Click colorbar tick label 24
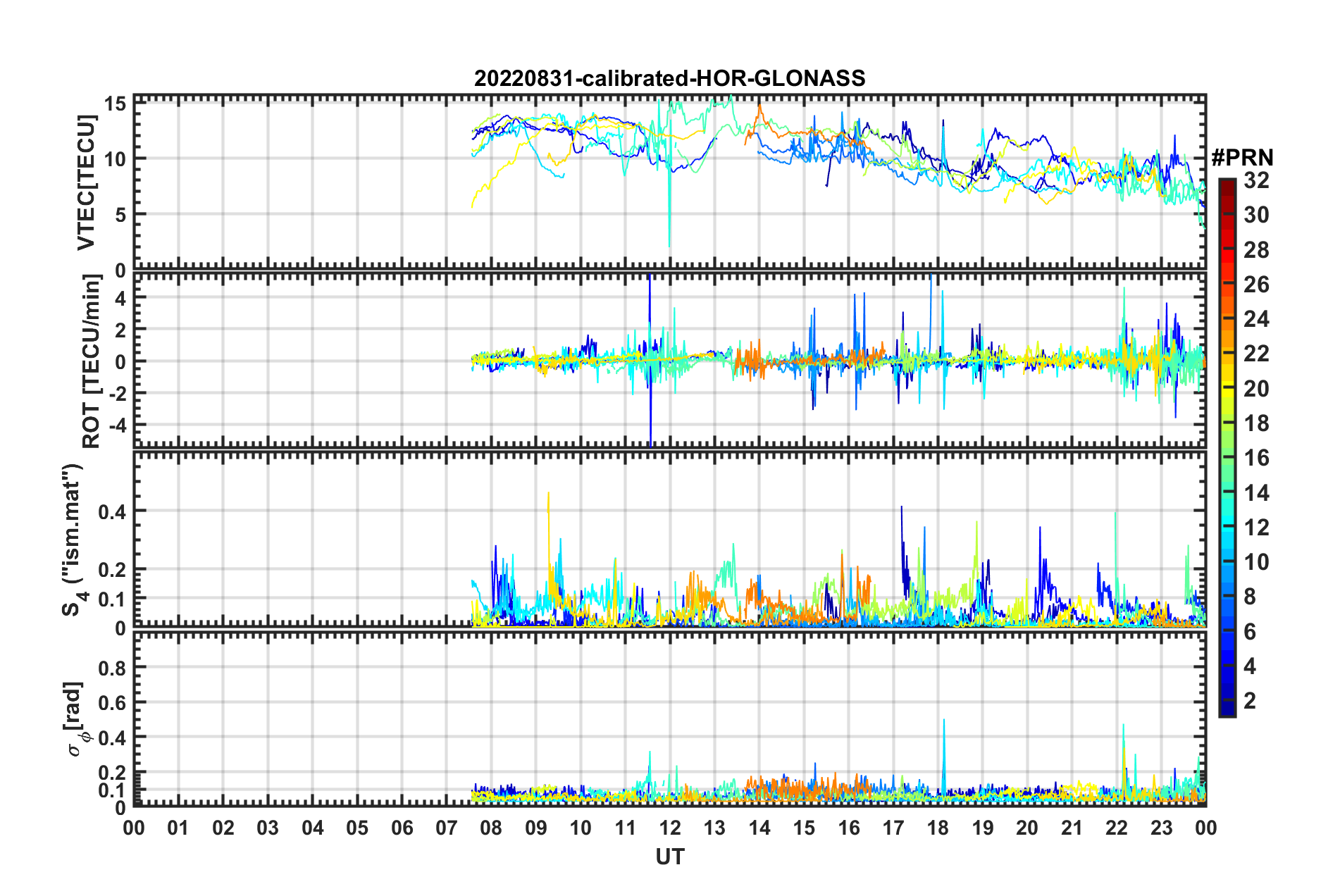Viewport: 1340px width, 896px height. click(1256, 319)
